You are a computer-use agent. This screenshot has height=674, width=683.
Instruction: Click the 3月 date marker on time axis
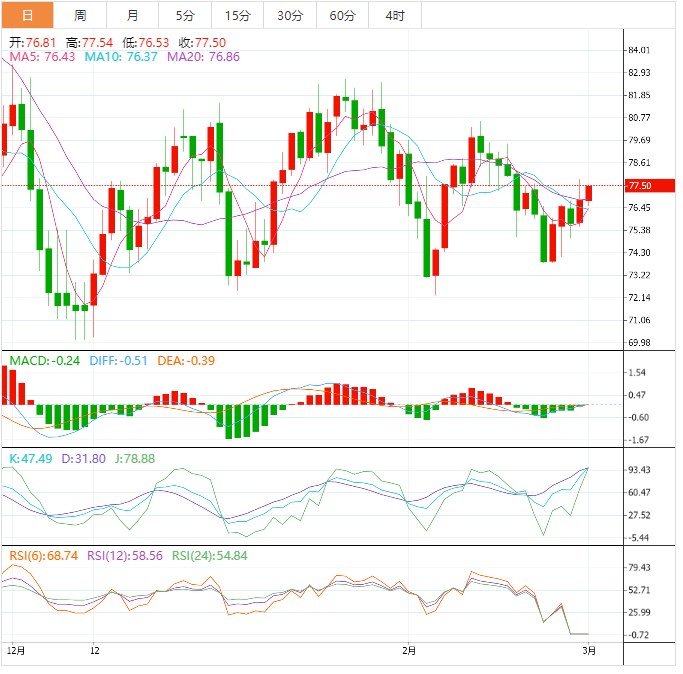pos(590,650)
